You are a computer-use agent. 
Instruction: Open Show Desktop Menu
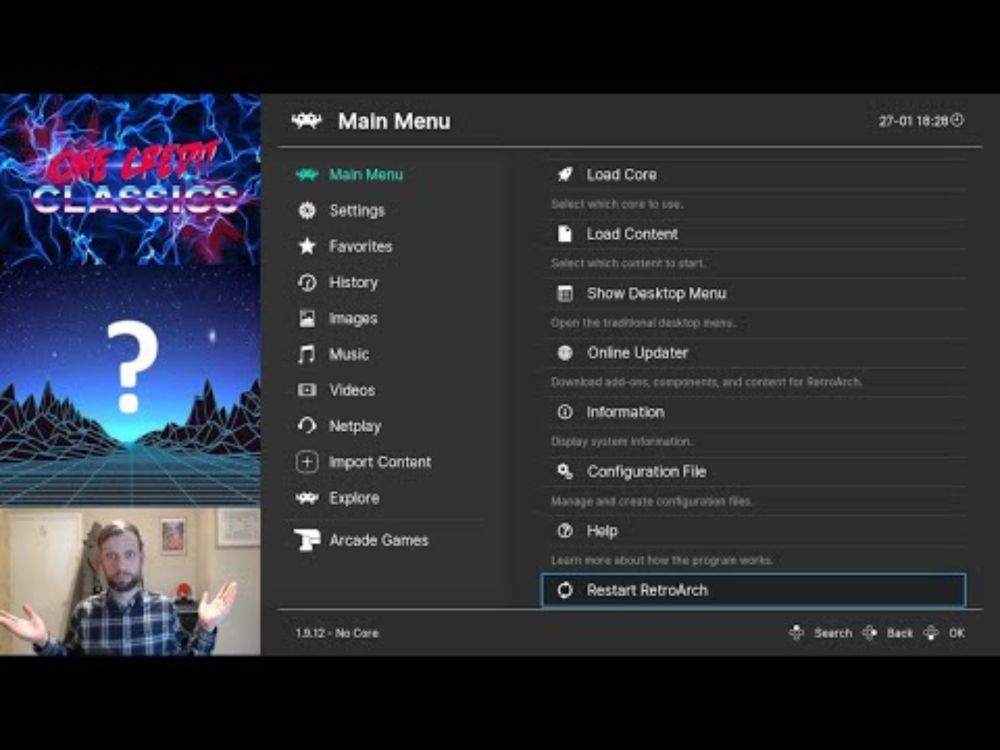[x=754, y=293]
